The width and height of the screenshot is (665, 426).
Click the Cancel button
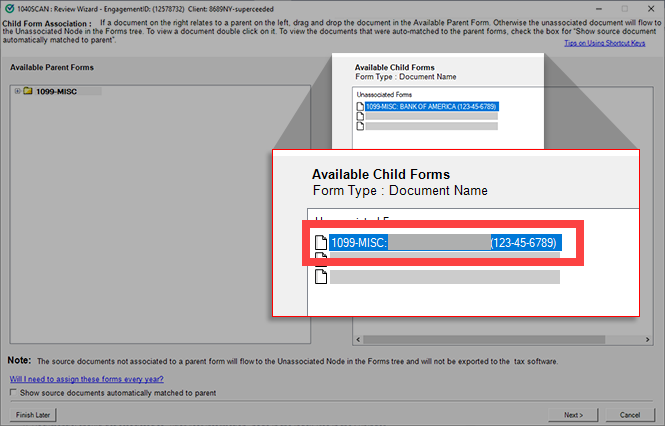pos(629,415)
